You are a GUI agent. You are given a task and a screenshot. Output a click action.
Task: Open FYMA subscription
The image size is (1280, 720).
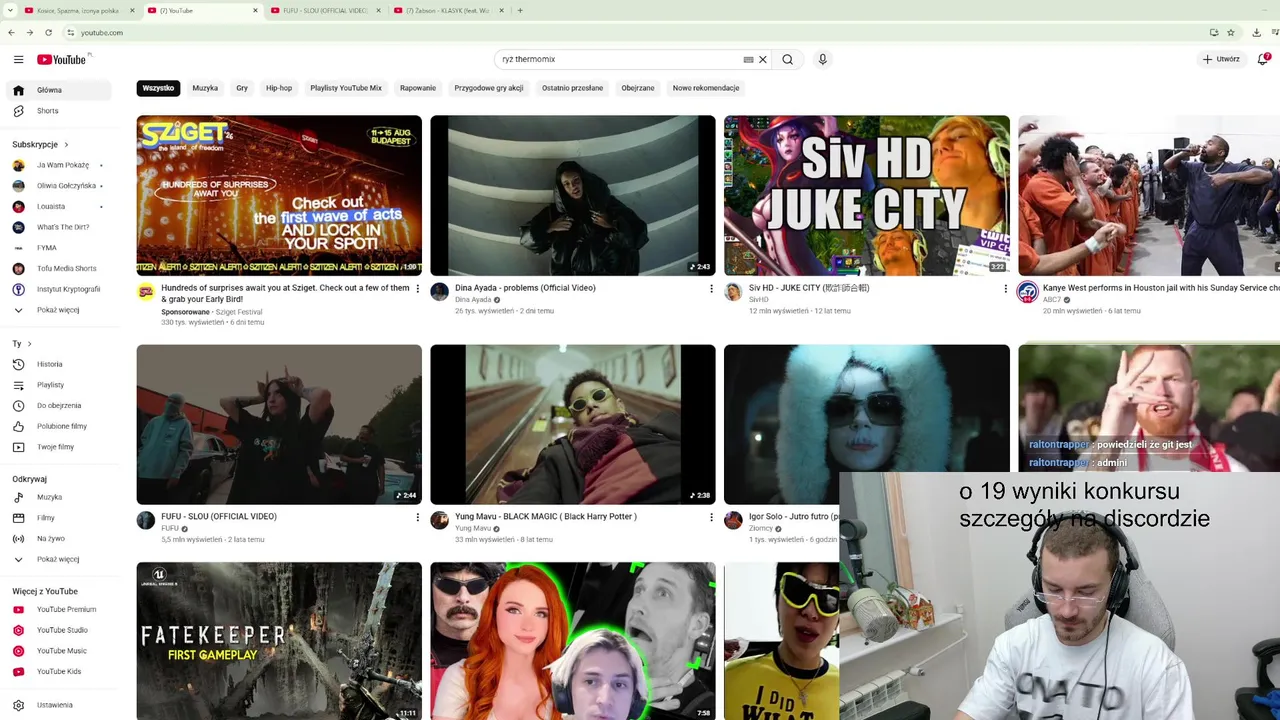coord(61,248)
